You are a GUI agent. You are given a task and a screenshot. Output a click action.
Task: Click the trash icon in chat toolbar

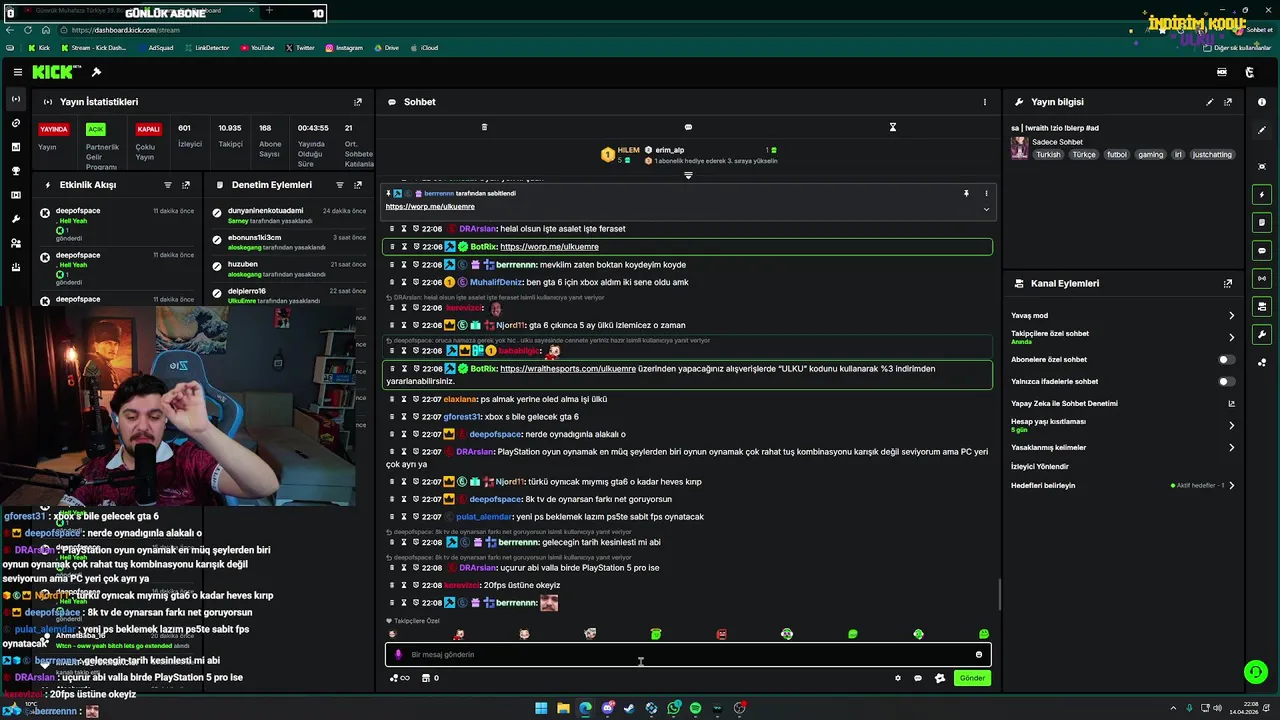(x=484, y=127)
